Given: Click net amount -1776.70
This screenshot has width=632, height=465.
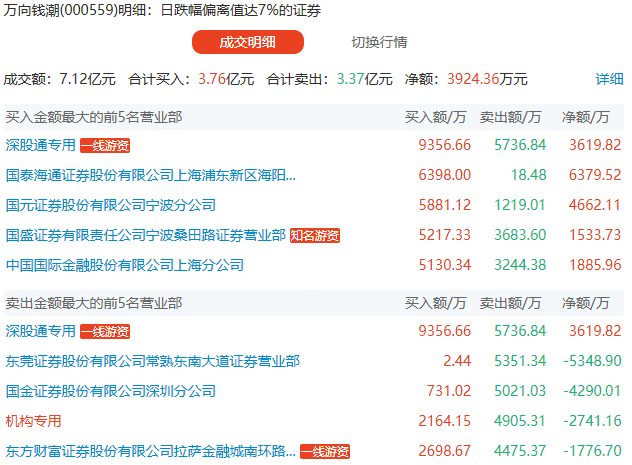Looking at the screenshot, I should click(592, 451).
